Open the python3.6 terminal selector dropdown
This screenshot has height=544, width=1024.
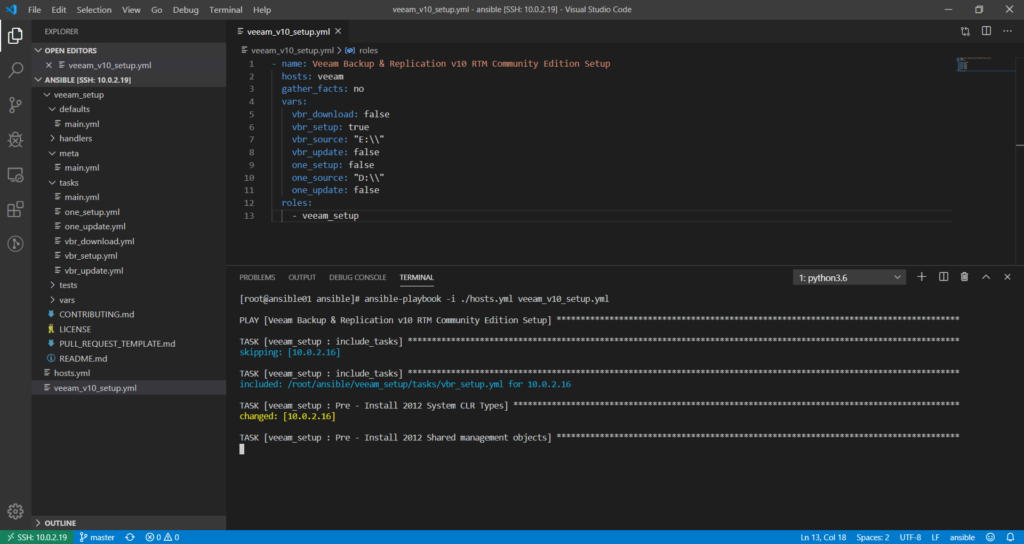(x=849, y=277)
